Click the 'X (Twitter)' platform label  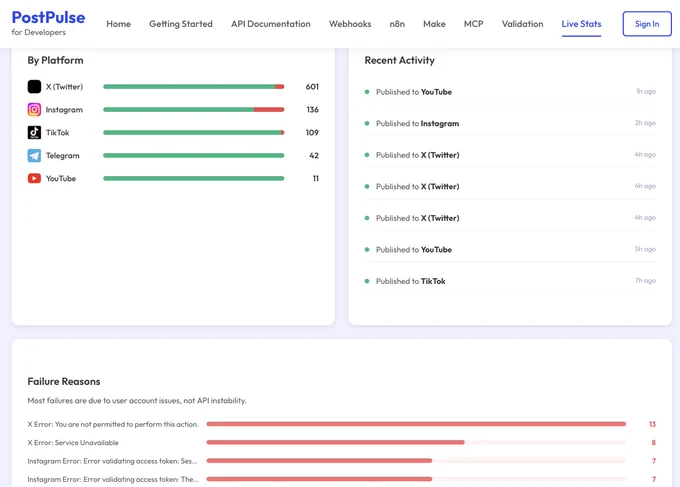[x=64, y=87]
